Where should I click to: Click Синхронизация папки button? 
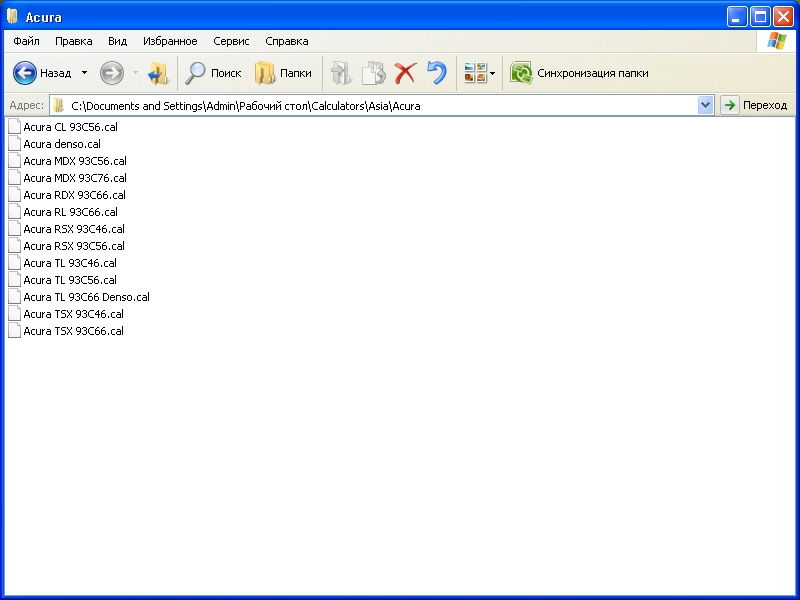tap(580, 73)
